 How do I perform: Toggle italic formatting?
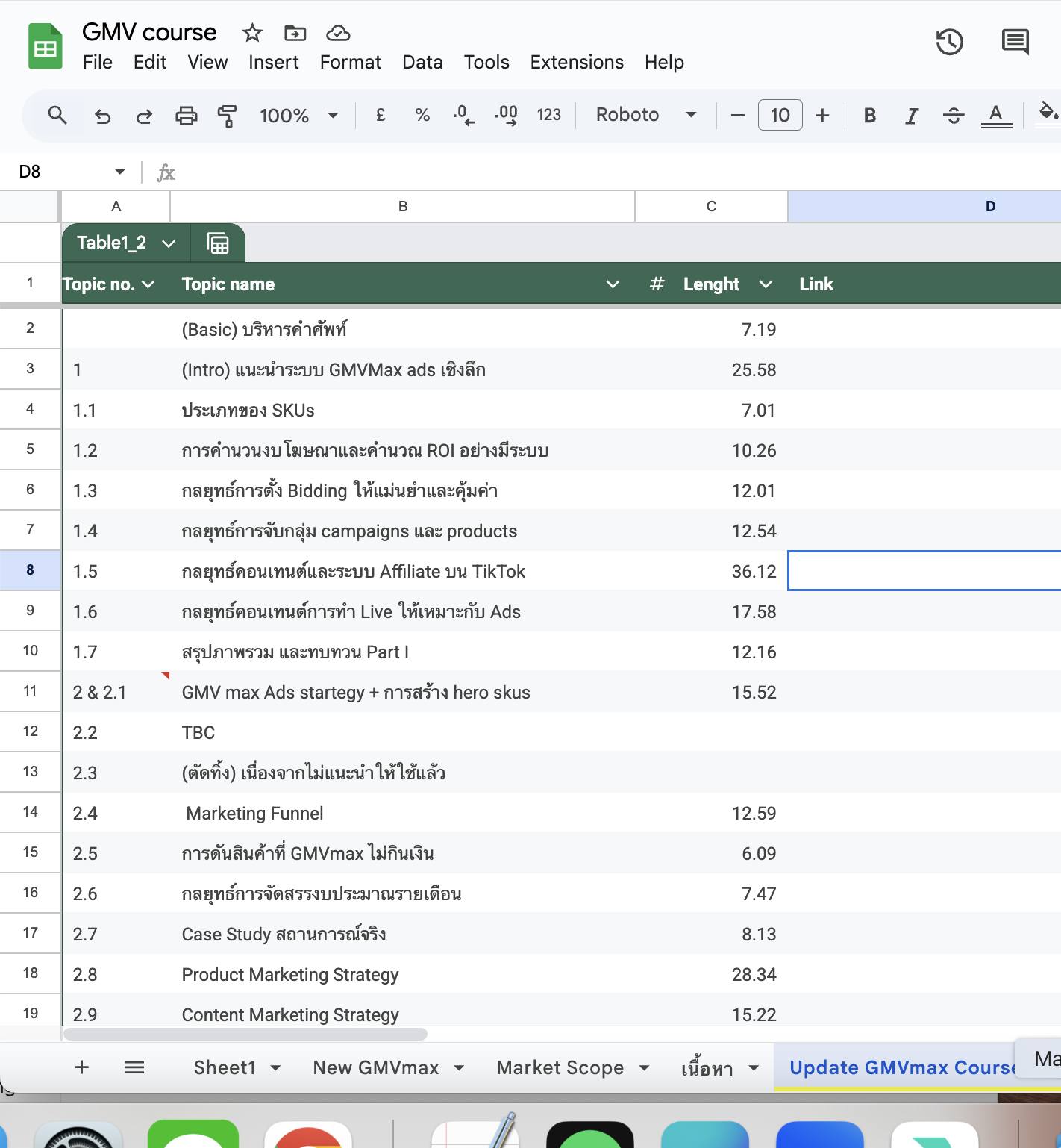tap(911, 116)
